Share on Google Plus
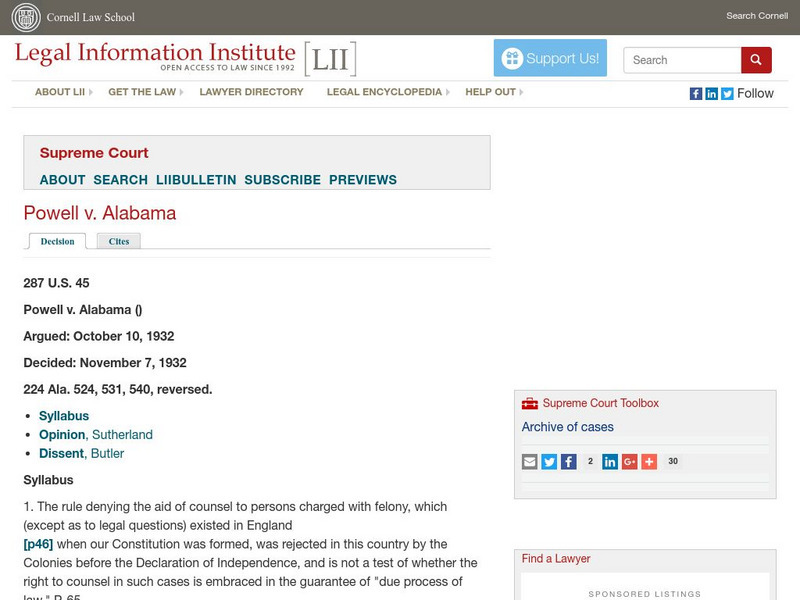 [x=629, y=461]
